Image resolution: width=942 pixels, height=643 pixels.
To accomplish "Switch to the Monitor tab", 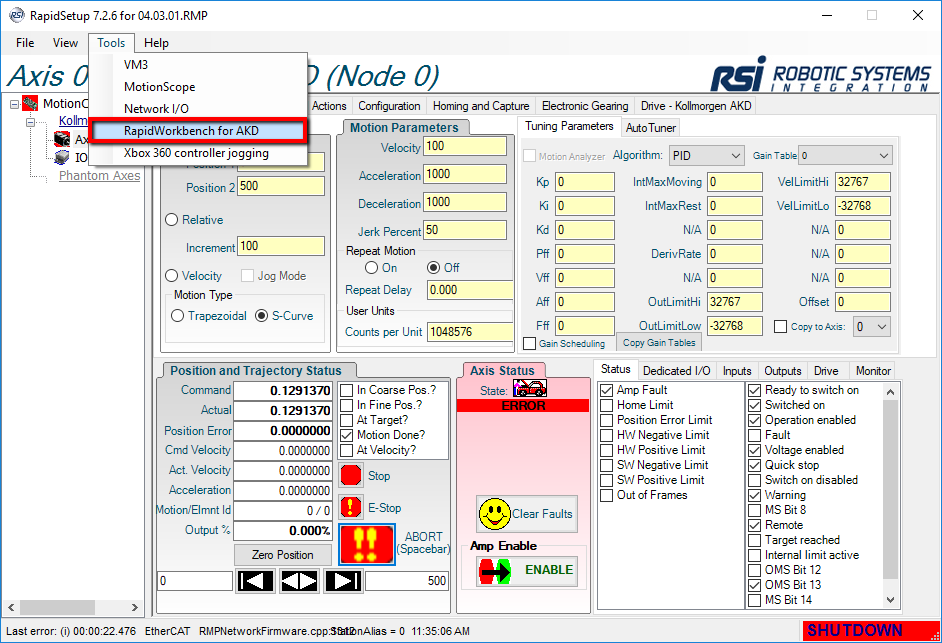I will [873, 371].
